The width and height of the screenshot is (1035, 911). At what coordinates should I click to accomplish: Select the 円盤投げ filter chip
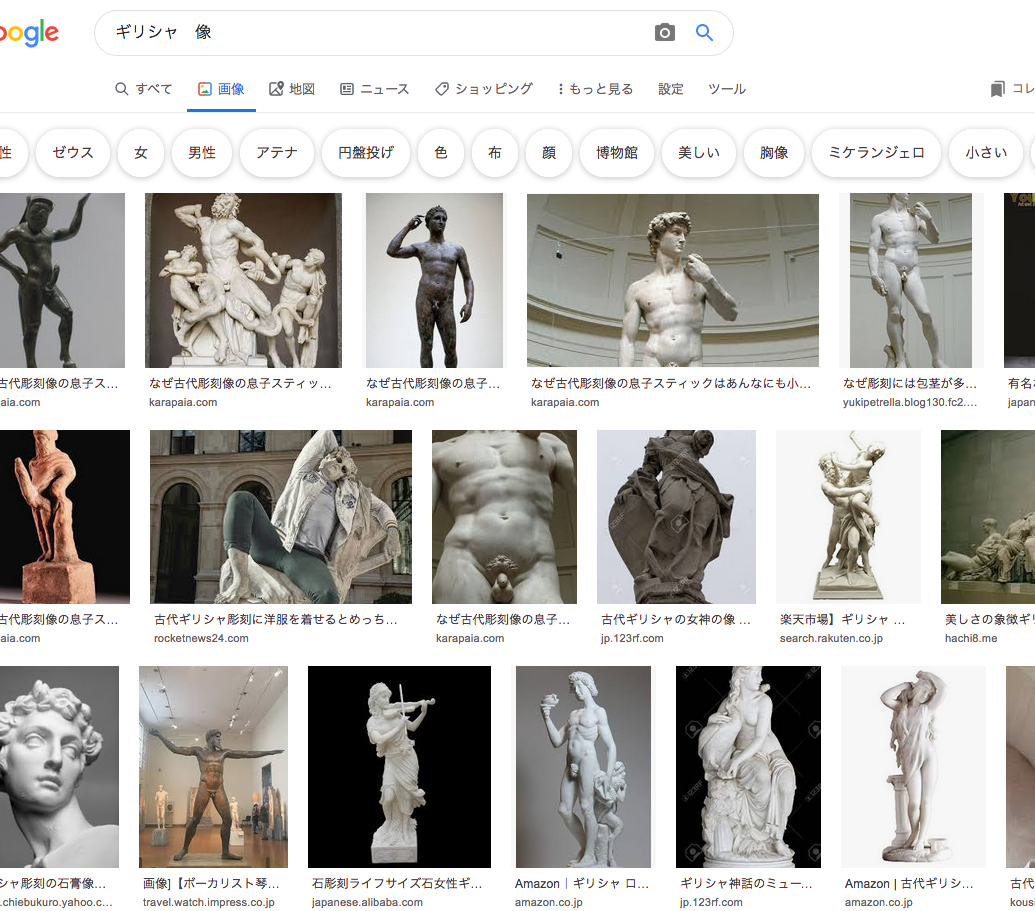366,153
